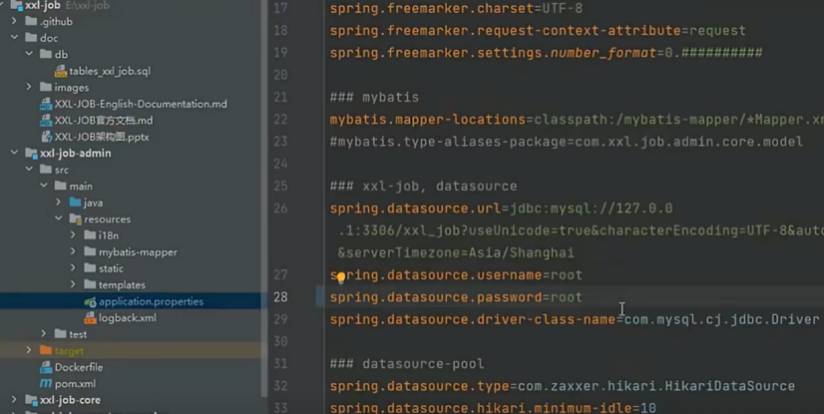Screen dimensions: 824x414
Task: Click the '### datasource-pool' comment line
Action: point(407,364)
